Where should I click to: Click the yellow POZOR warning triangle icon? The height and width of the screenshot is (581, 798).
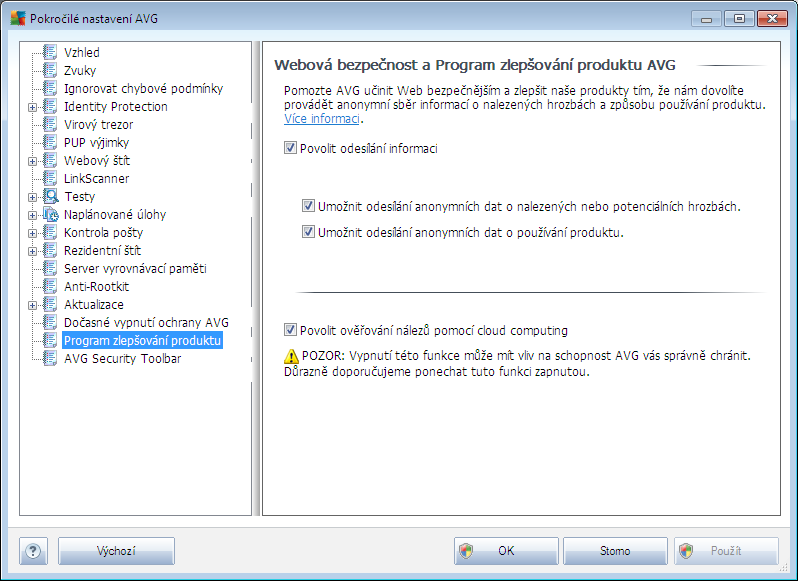click(x=291, y=356)
